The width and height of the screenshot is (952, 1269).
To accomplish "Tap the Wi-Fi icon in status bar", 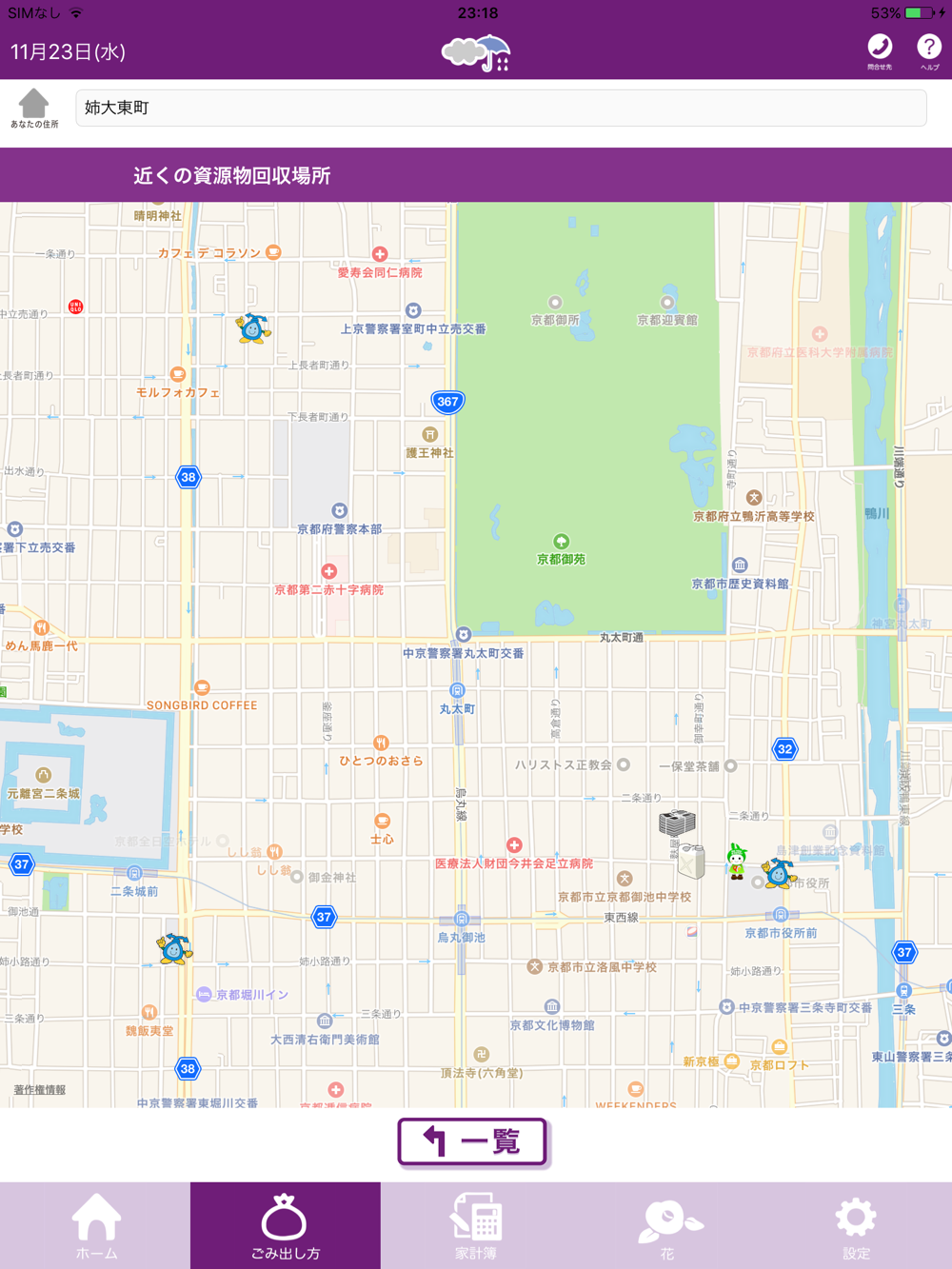I will 76,12.
